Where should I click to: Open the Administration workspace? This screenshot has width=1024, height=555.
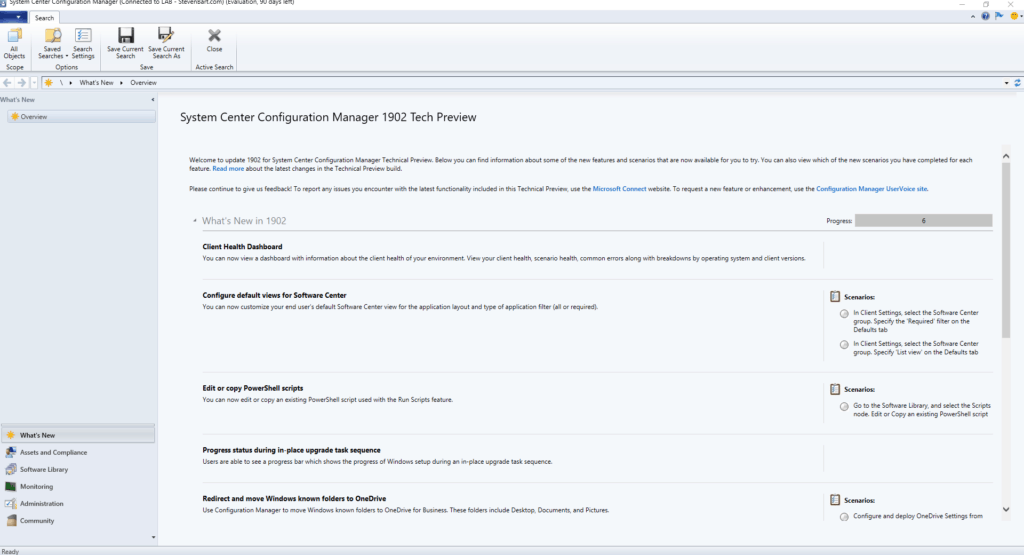(x=78, y=503)
